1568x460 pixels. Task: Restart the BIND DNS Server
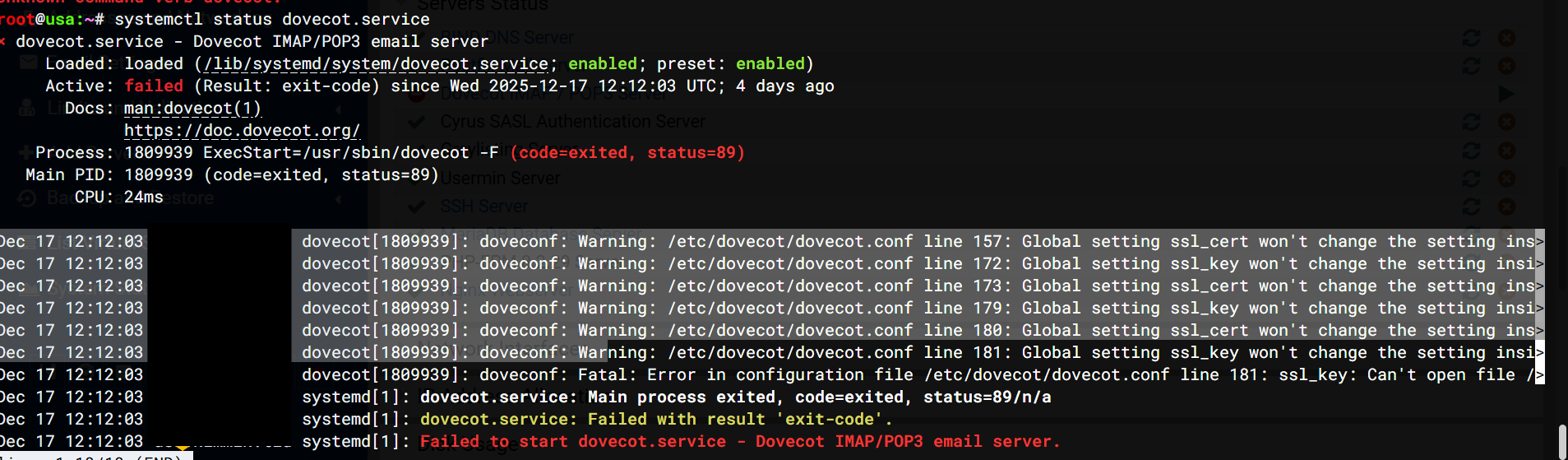(x=1471, y=38)
